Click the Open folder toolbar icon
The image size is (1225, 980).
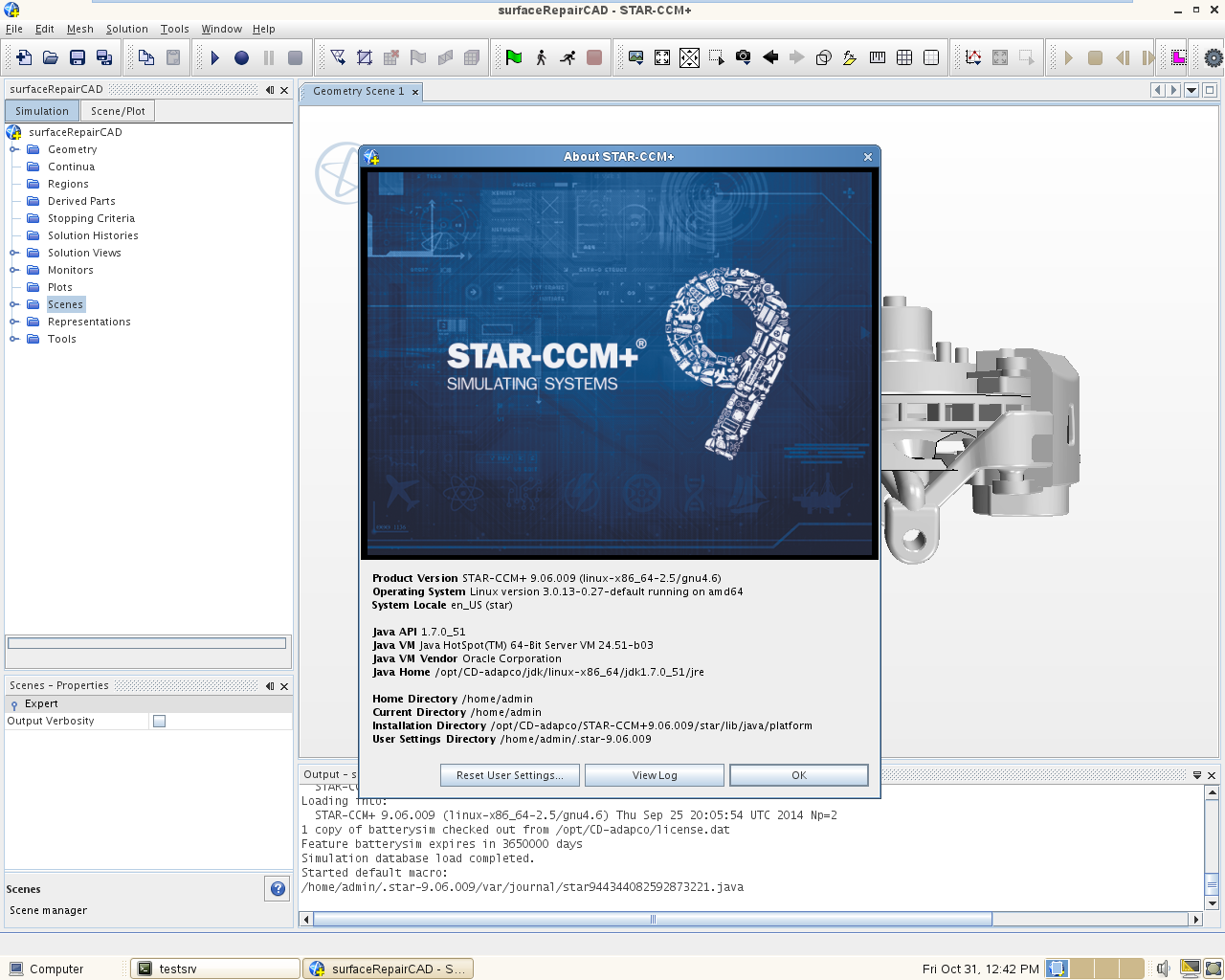(x=51, y=57)
